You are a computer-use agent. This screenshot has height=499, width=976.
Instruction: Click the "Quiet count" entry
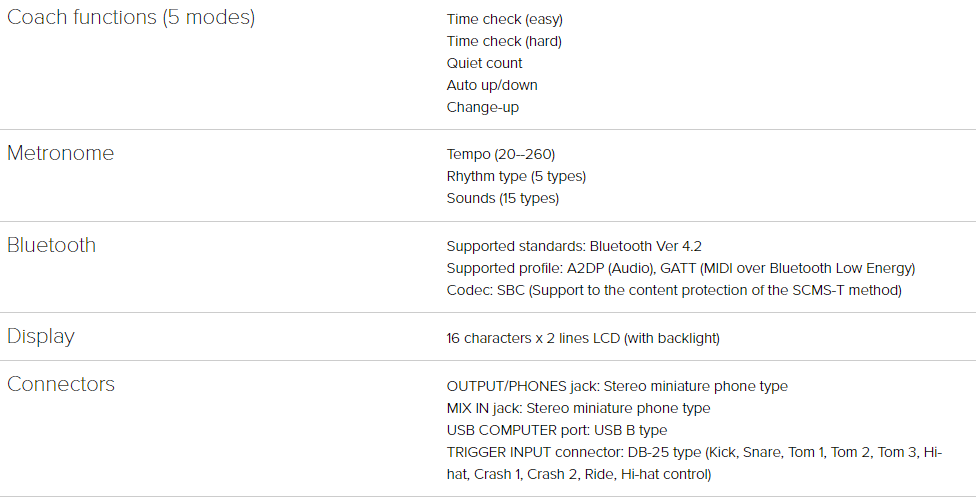(484, 63)
